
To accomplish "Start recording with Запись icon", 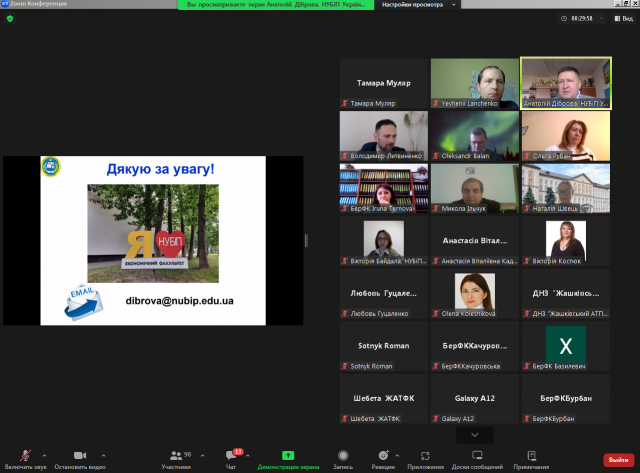I will pyautogui.click(x=343, y=455).
